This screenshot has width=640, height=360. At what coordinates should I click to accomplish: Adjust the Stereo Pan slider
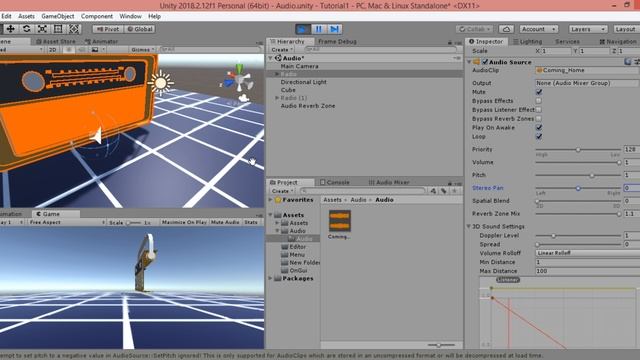tap(578, 188)
